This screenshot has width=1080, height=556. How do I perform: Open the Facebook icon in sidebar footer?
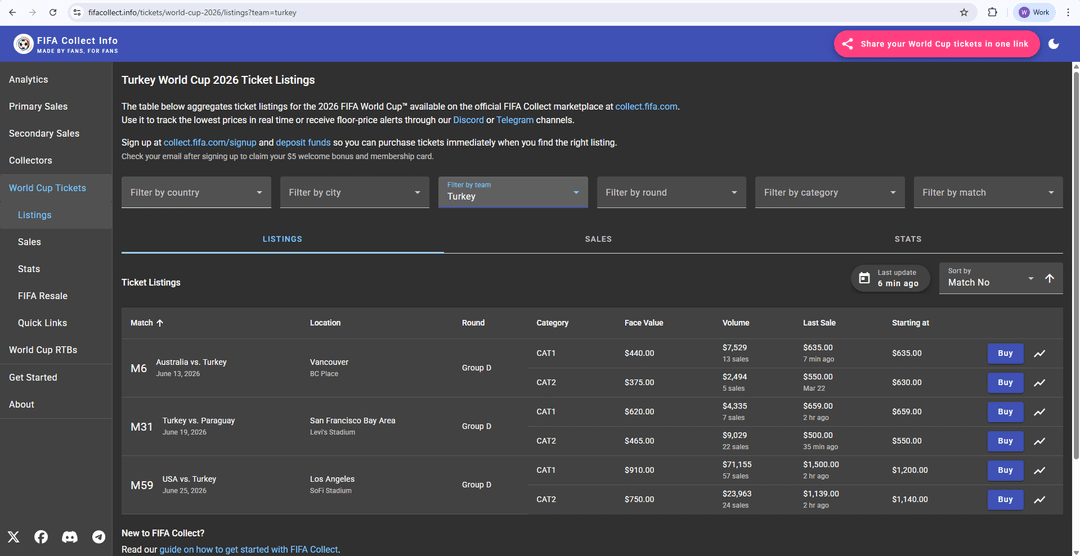[x=41, y=537]
